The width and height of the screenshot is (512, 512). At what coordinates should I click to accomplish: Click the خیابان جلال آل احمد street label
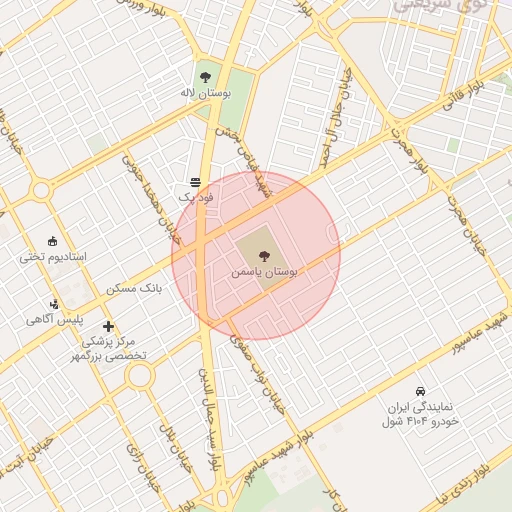click(336, 117)
